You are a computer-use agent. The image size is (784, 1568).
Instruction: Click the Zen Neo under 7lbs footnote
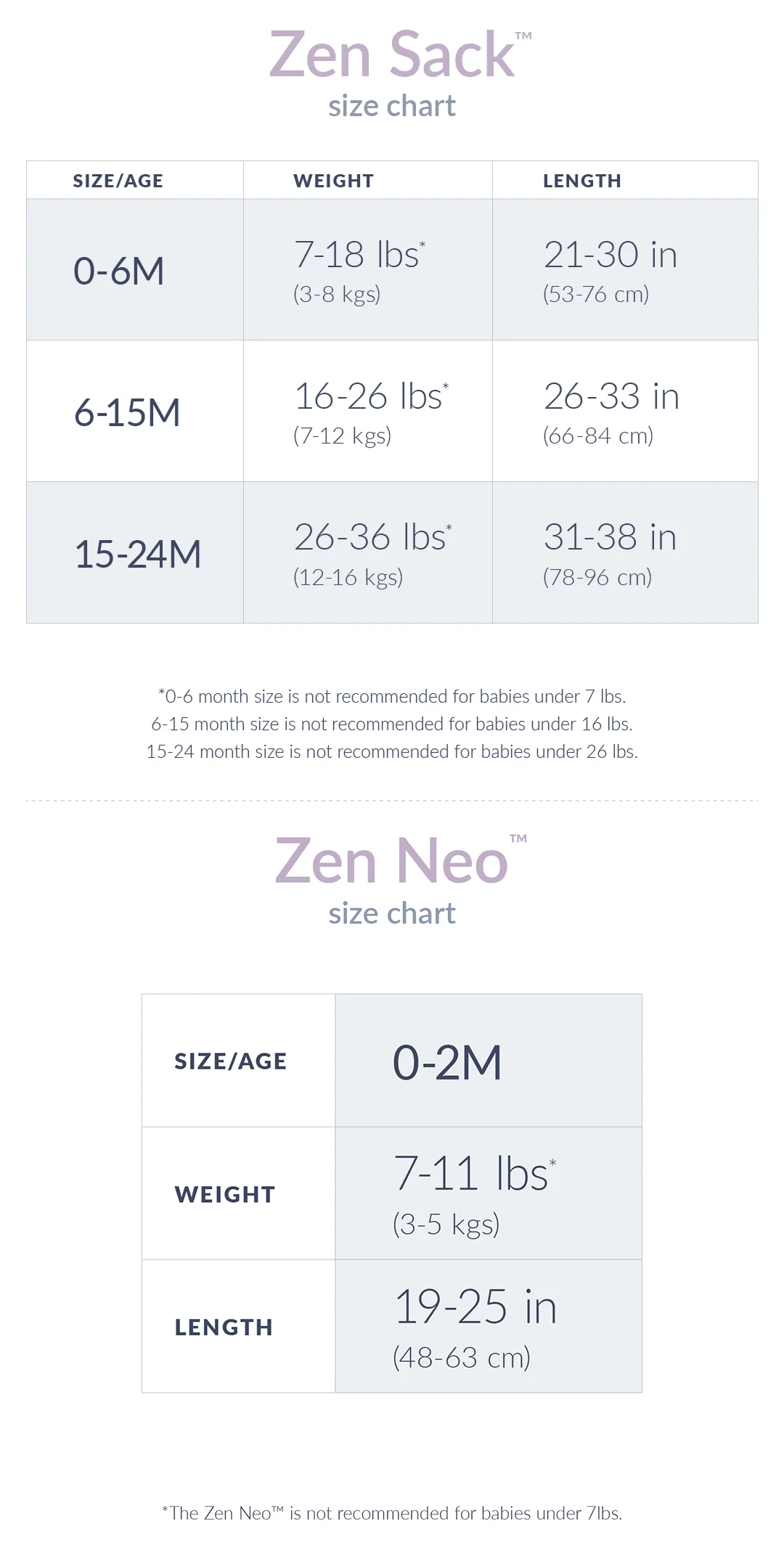(x=392, y=1513)
